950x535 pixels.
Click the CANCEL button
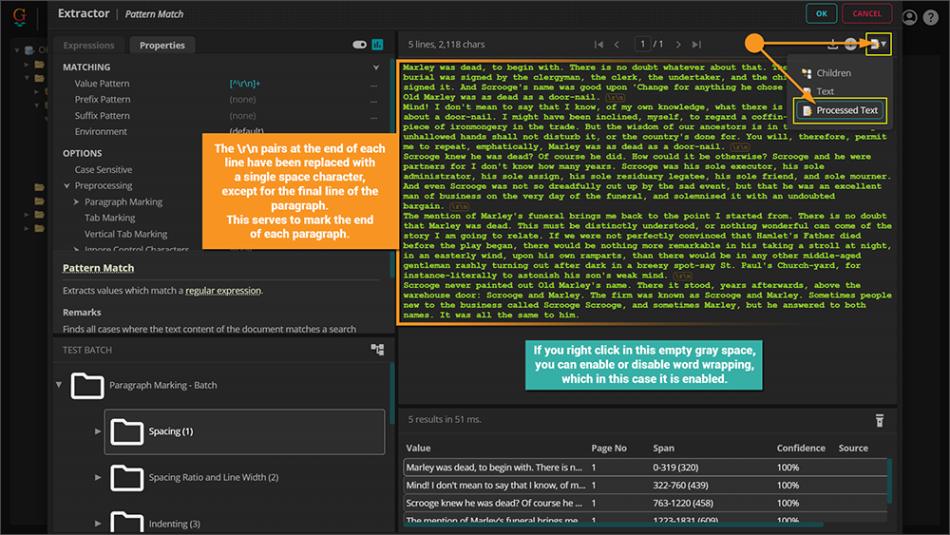click(867, 13)
